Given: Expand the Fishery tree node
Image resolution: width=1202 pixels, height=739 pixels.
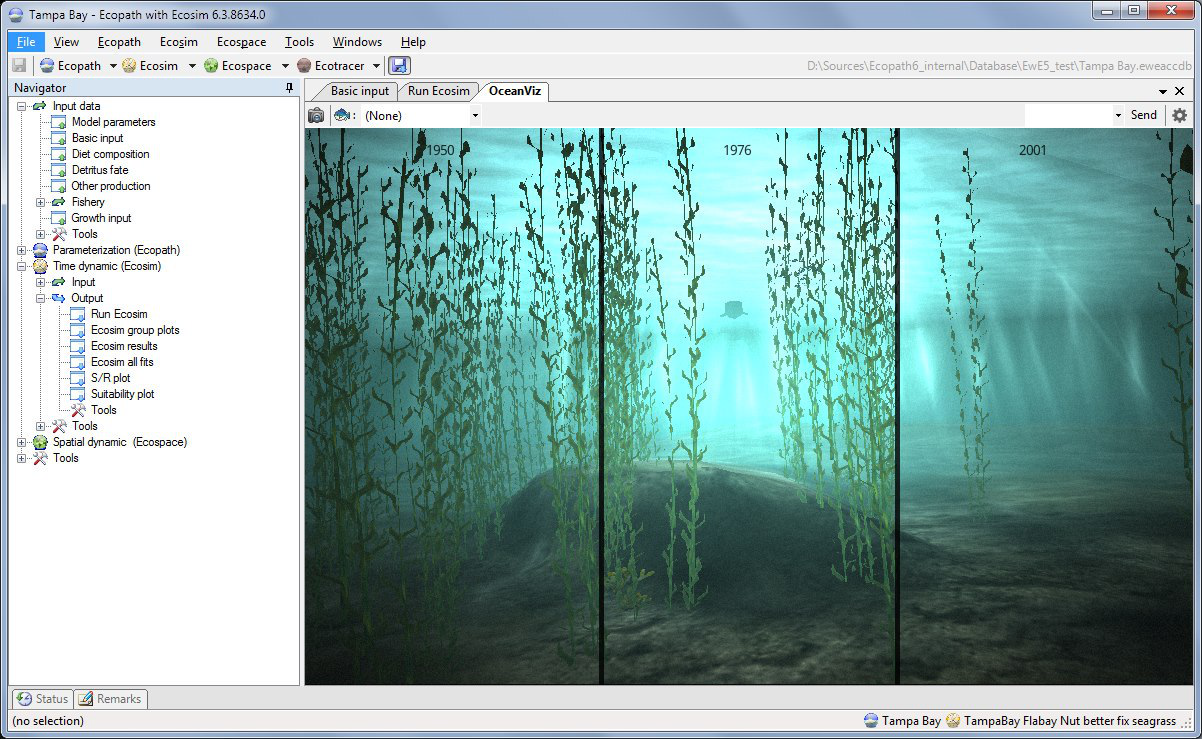Looking at the screenshot, I should coord(41,202).
